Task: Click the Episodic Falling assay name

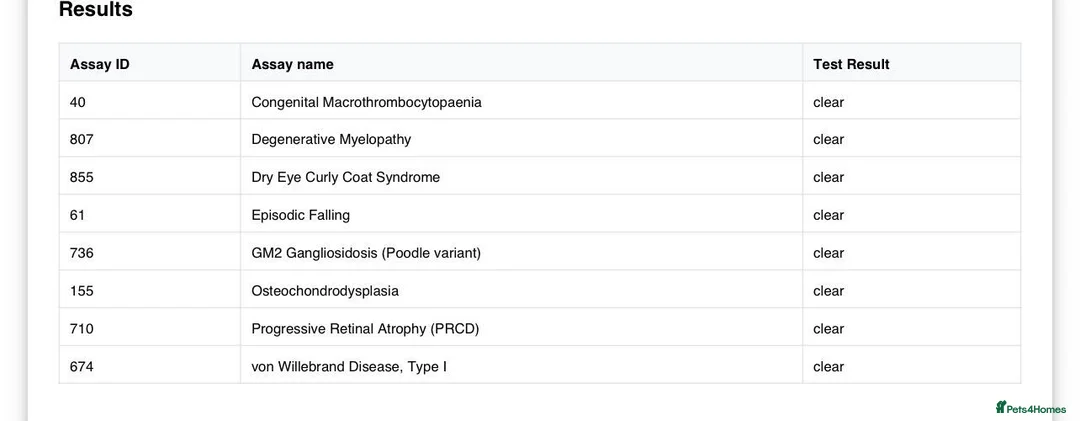Action: click(300, 215)
